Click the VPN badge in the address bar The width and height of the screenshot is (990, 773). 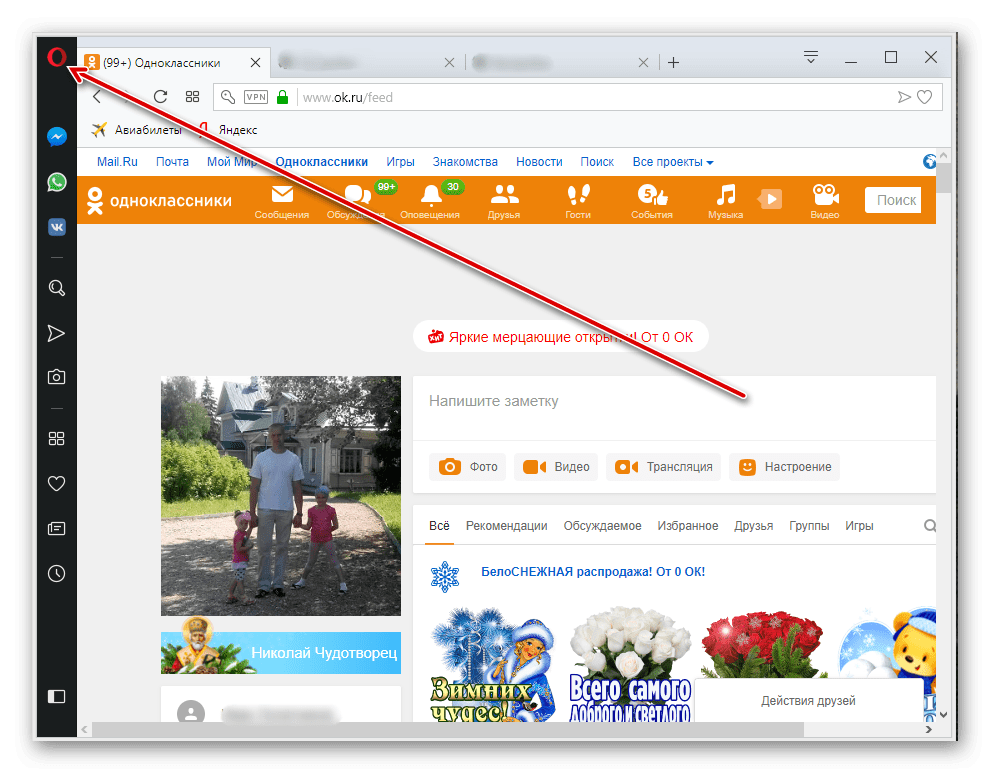click(x=256, y=97)
